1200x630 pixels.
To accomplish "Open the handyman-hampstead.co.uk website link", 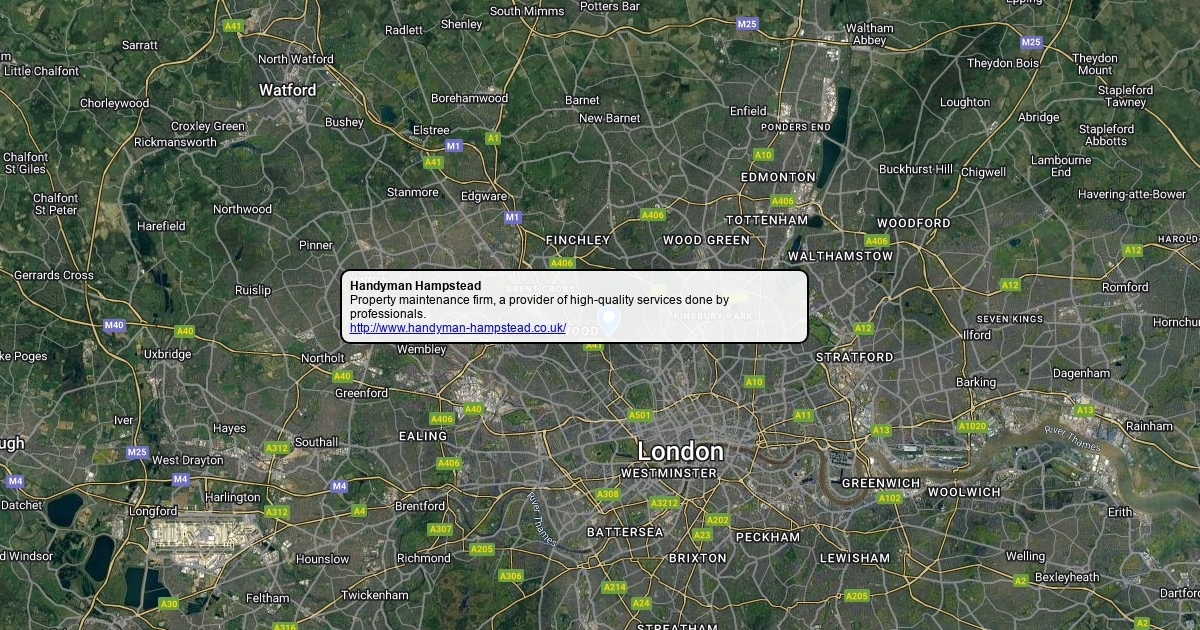I will point(458,328).
